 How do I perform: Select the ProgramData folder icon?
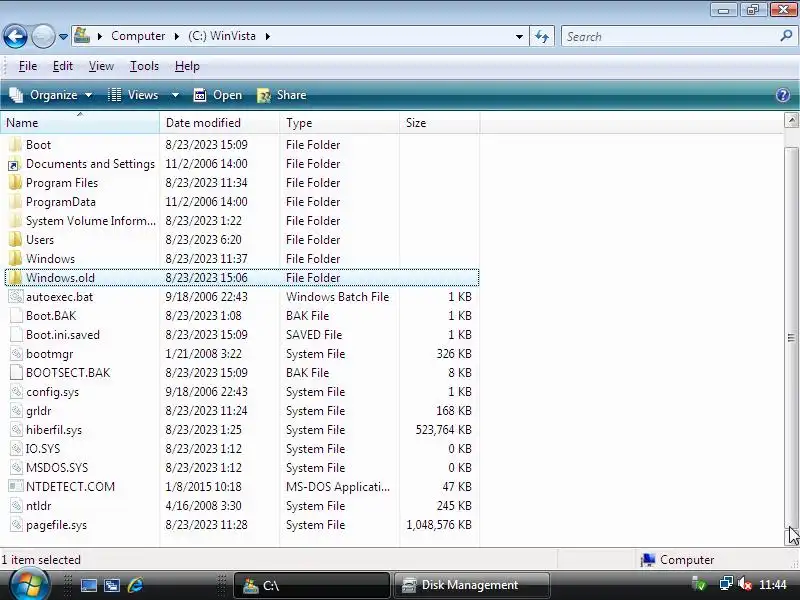16,202
